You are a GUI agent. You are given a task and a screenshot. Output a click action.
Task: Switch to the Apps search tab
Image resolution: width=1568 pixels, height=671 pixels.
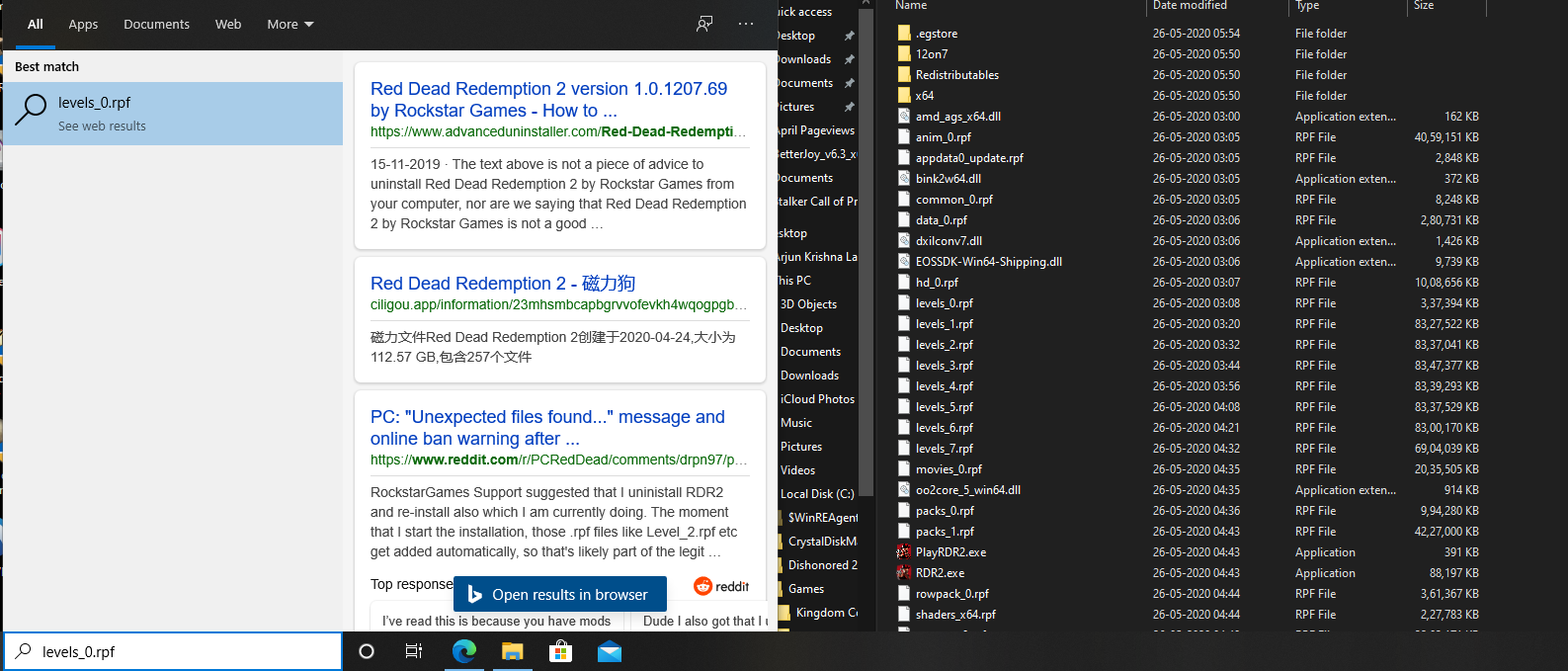[x=83, y=24]
